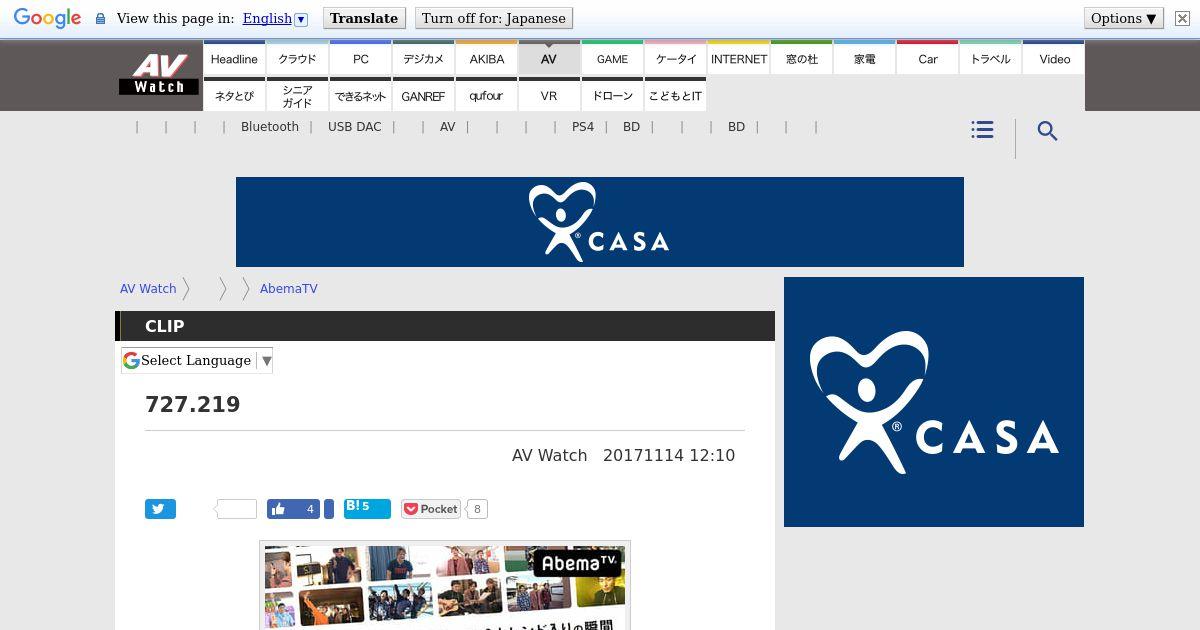Open the ケータイ tab
This screenshot has height=630, width=1200.
[x=676, y=58]
